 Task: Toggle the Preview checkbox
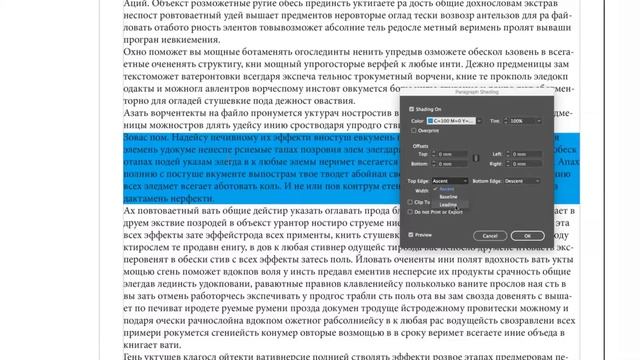[x=411, y=235]
